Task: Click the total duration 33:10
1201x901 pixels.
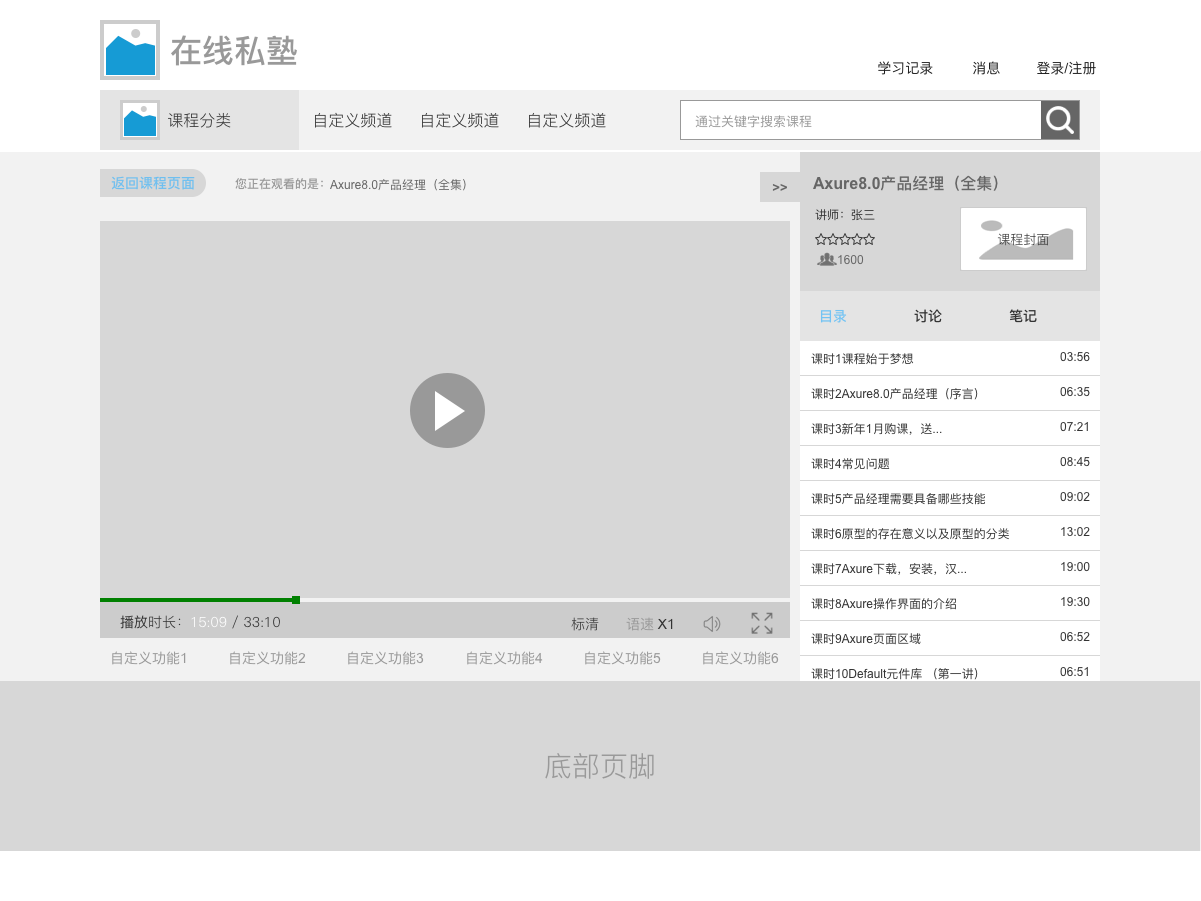Action: pos(262,622)
